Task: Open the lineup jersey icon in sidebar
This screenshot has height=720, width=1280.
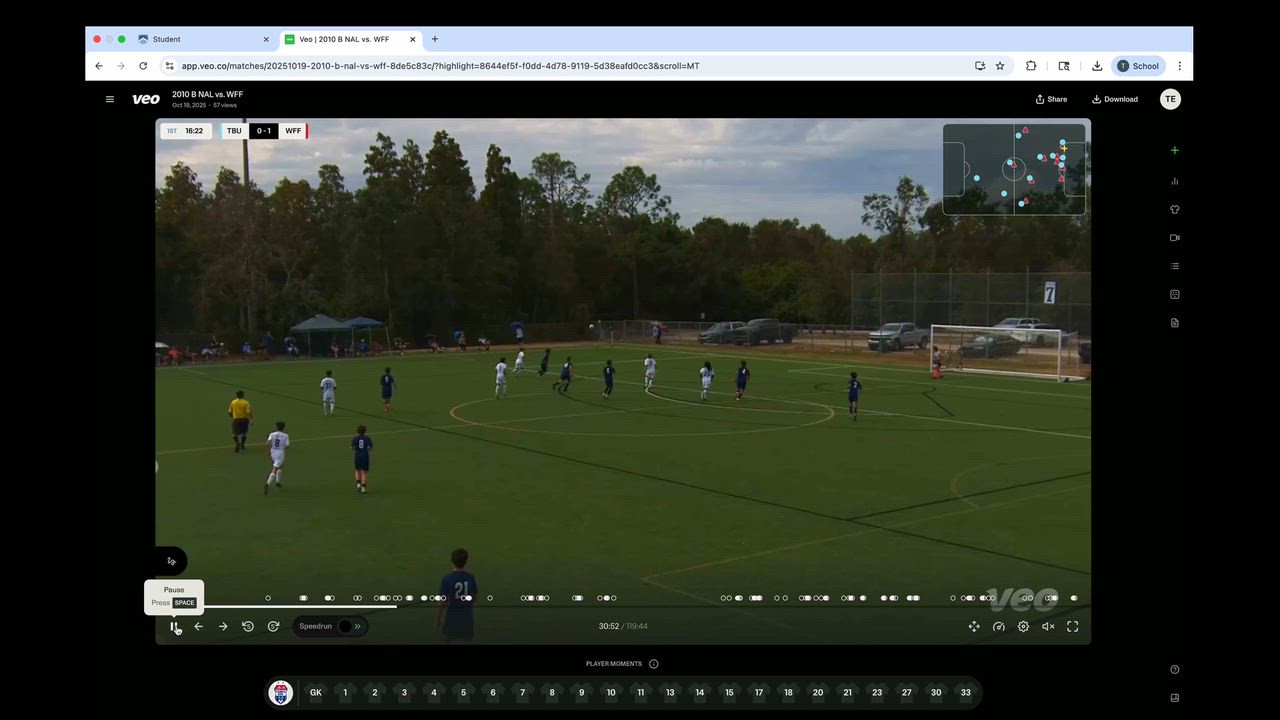Action: [x=1174, y=210]
